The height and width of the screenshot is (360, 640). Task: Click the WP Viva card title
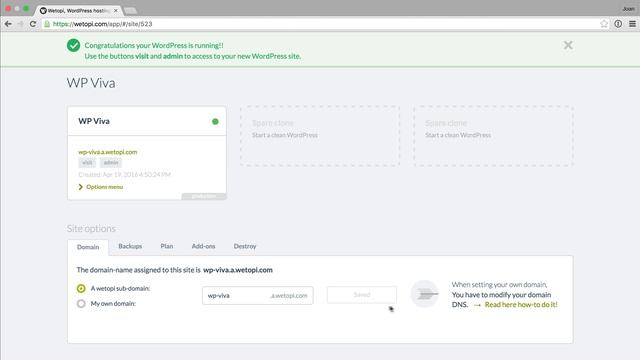[94, 121]
